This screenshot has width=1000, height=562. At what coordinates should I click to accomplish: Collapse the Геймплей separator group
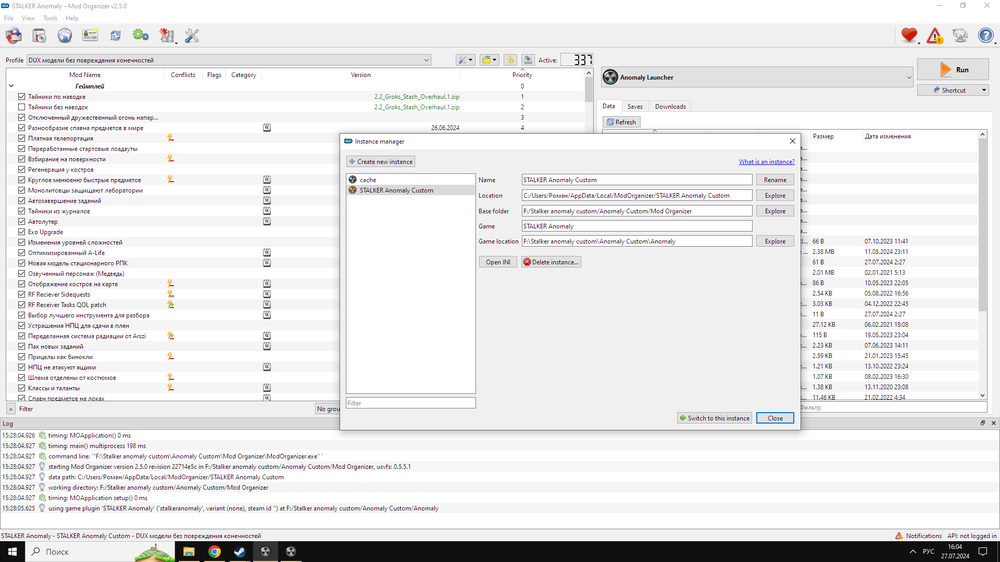coord(11,86)
